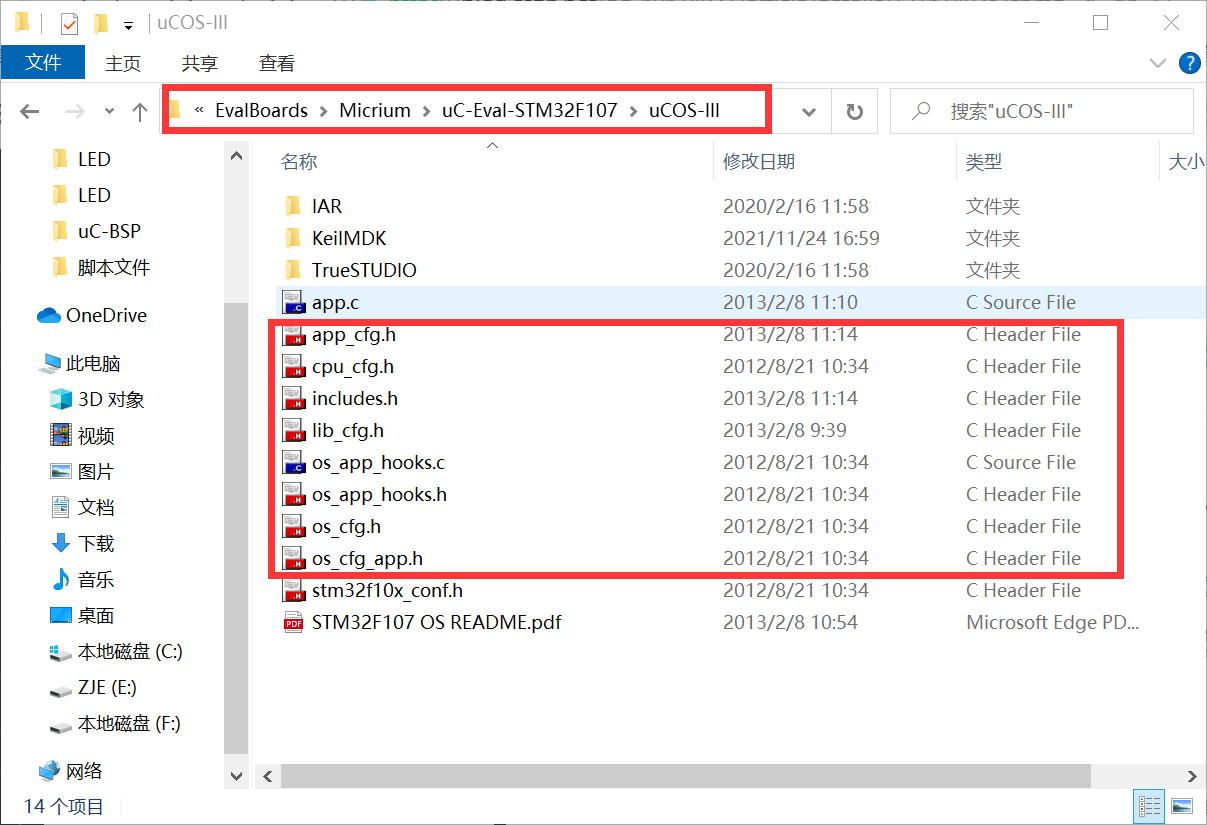Sort by 修改日期 column header
This screenshot has height=825, width=1207.
(x=759, y=161)
